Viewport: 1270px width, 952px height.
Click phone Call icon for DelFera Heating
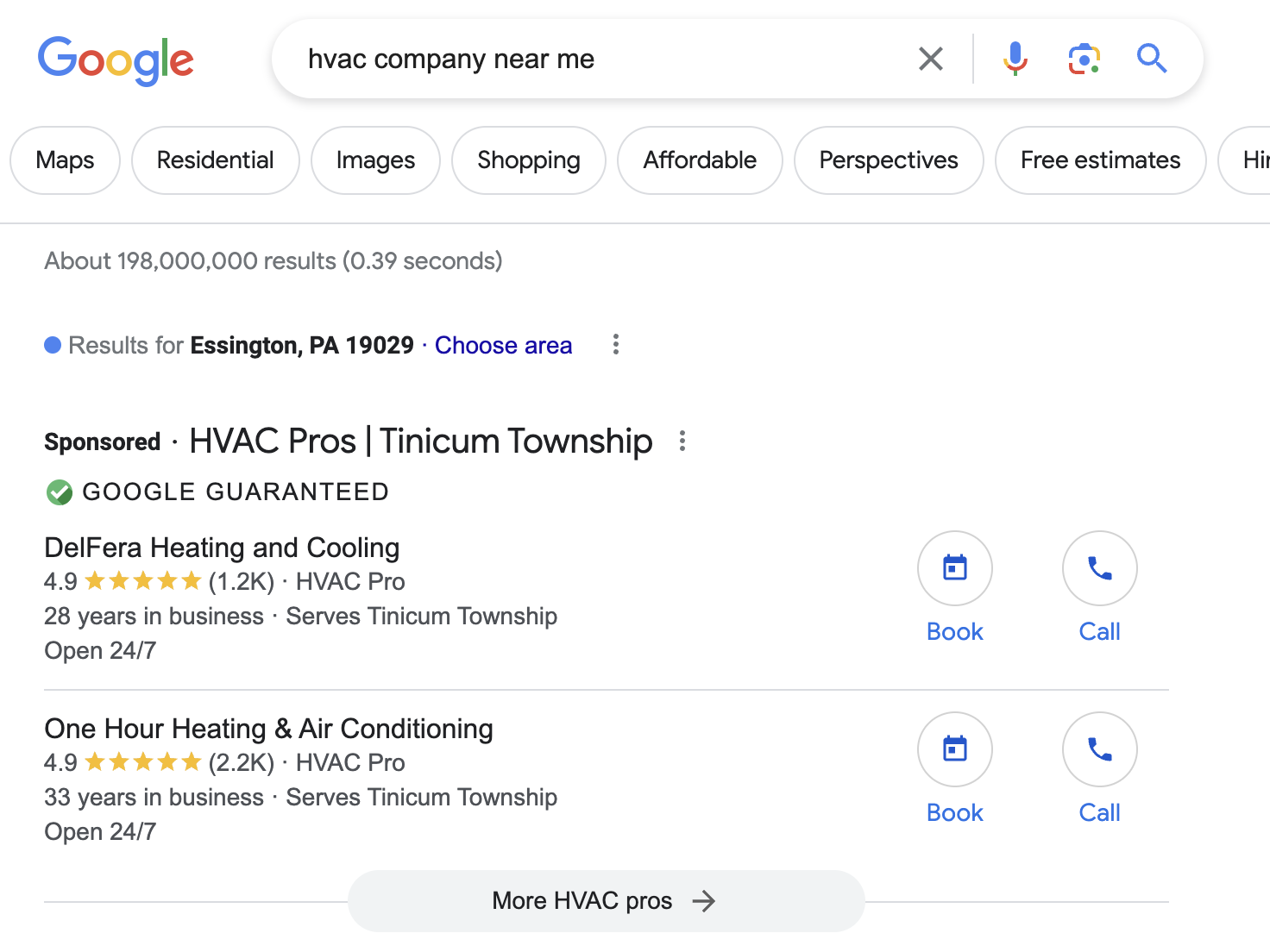1100,568
